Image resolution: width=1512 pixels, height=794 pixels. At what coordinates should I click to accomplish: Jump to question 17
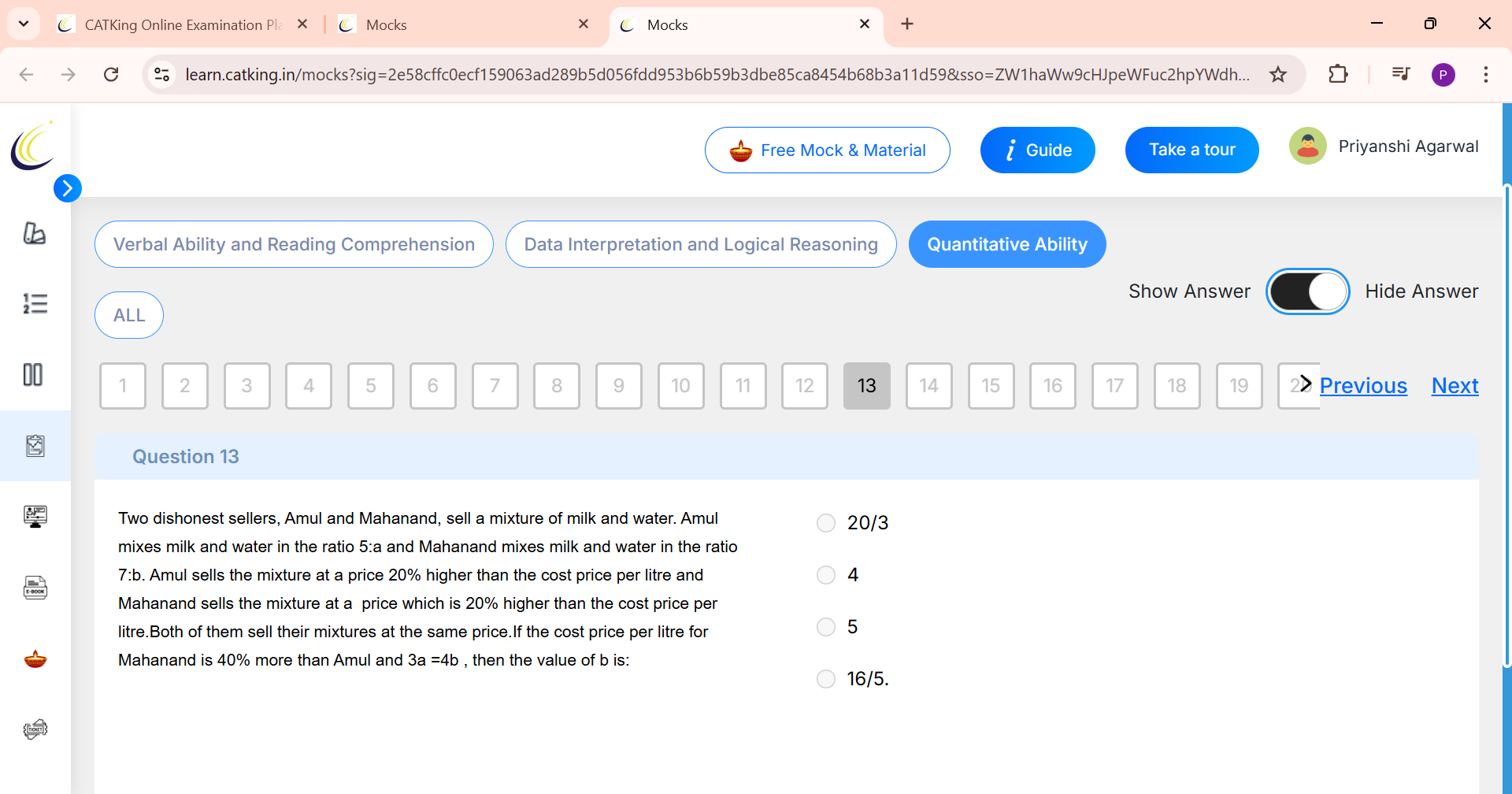coord(1115,386)
